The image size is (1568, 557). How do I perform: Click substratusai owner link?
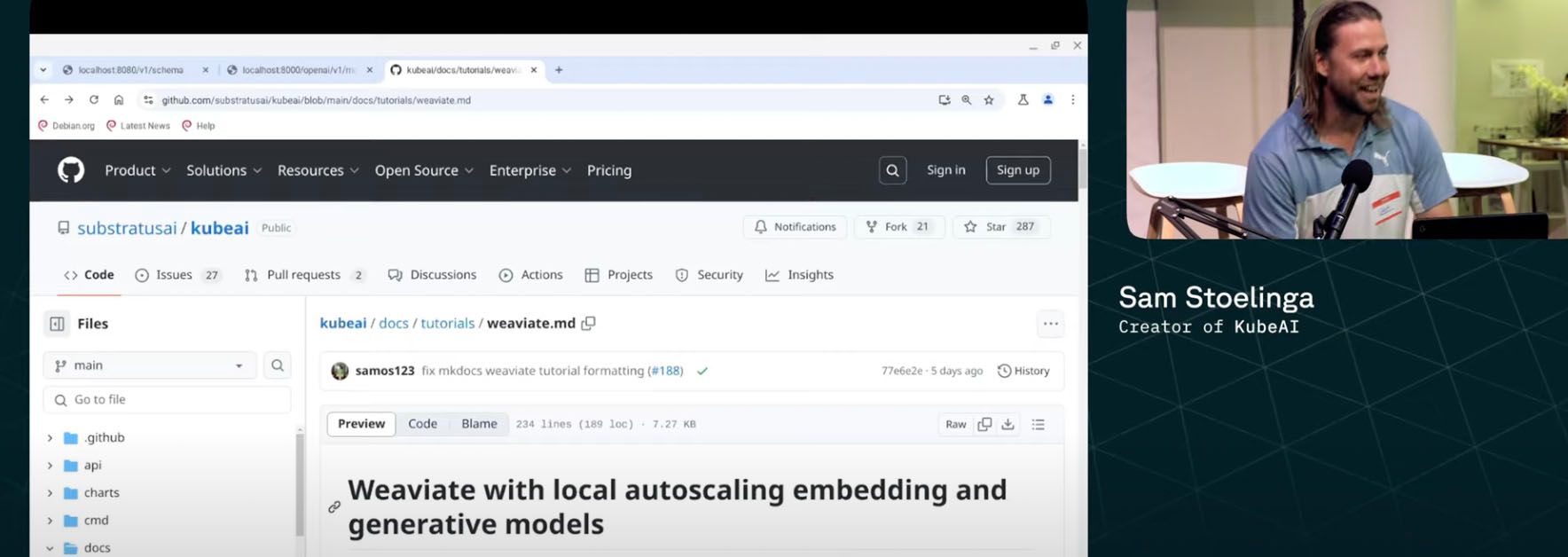127,228
